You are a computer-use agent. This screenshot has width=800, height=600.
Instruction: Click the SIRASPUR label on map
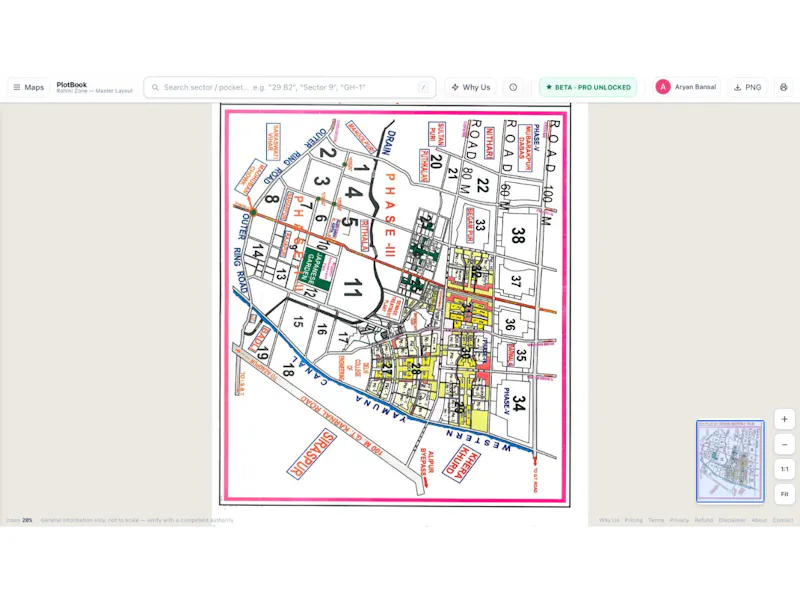[311, 454]
